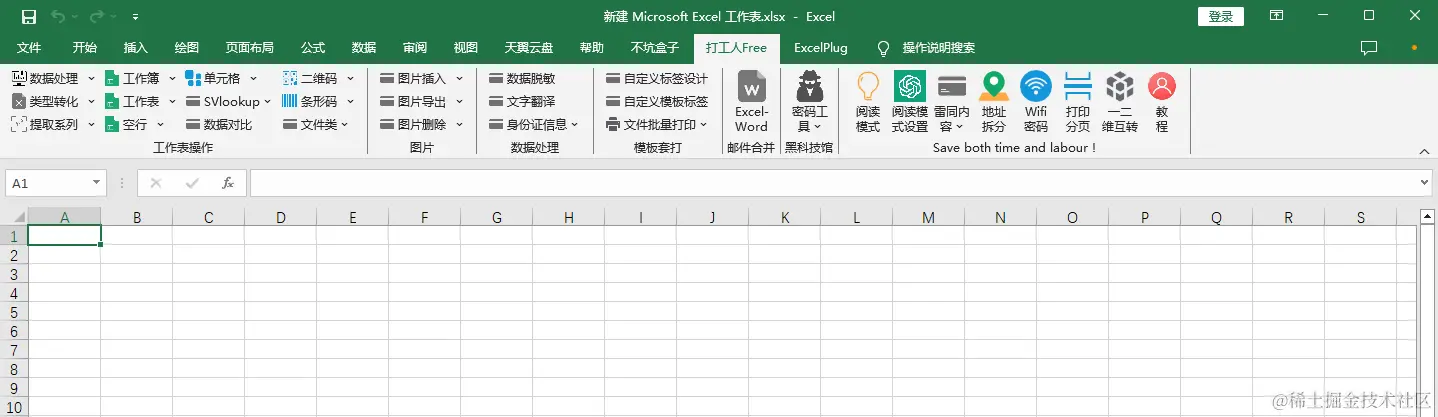Expand the 文件类 file tools menu
The image size is (1438, 417).
click(x=315, y=124)
